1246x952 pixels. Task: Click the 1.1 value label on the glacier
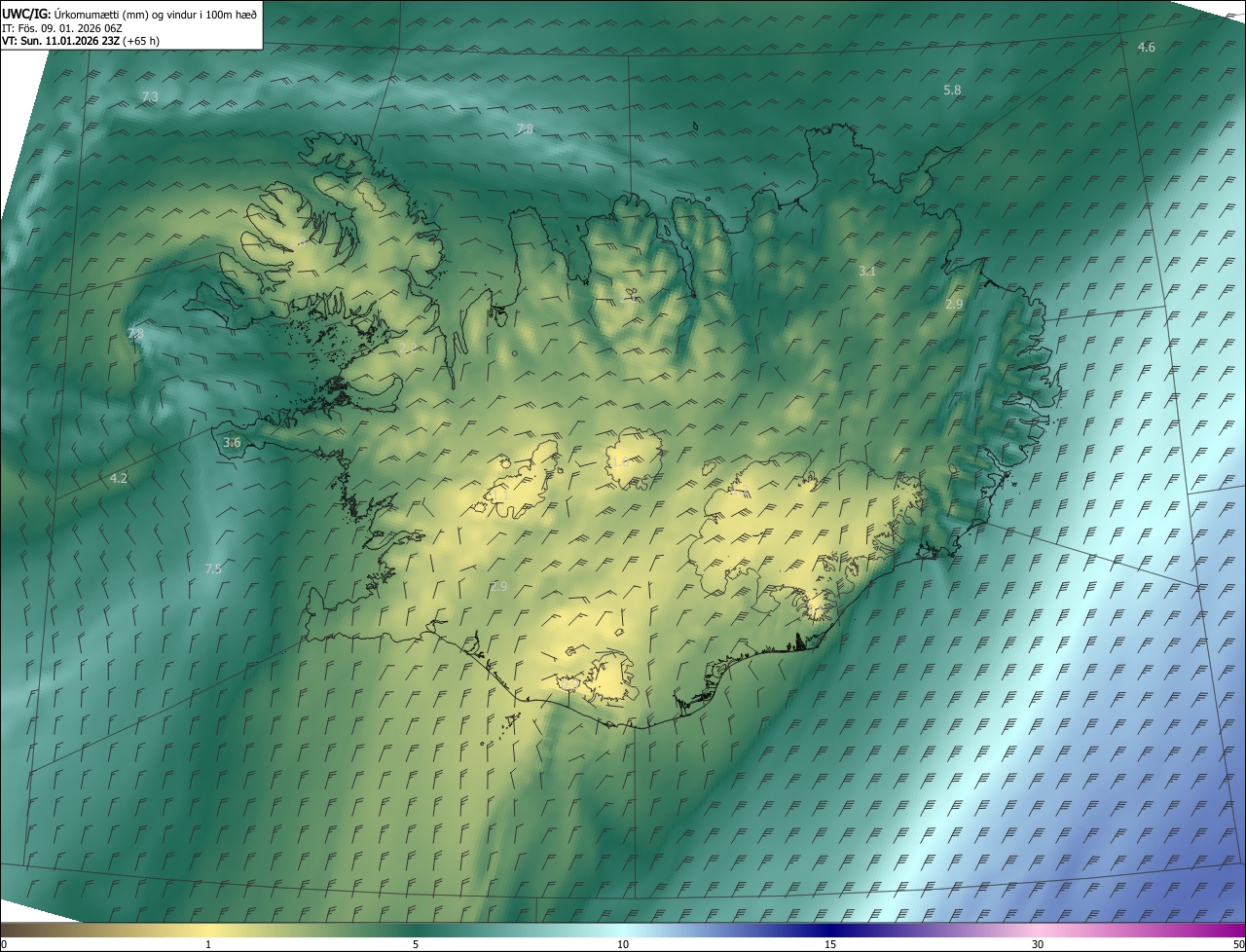pos(499,495)
